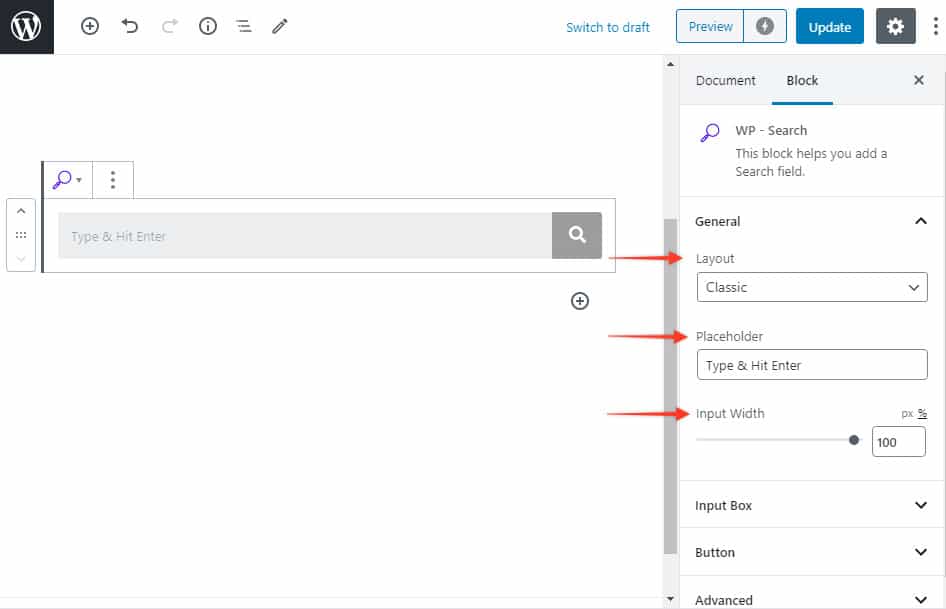The width and height of the screenshot is (946, 609).
Task: Click the Update button
Action: [x=829, y=27]
